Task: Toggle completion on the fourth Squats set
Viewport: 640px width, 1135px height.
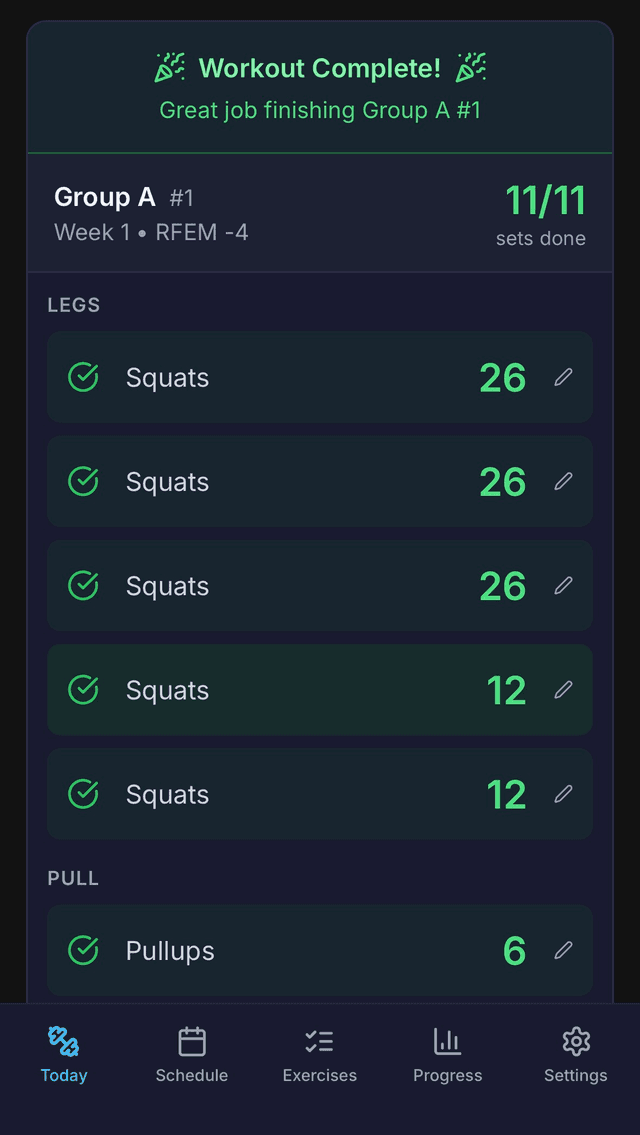Action: click(83, 689)
